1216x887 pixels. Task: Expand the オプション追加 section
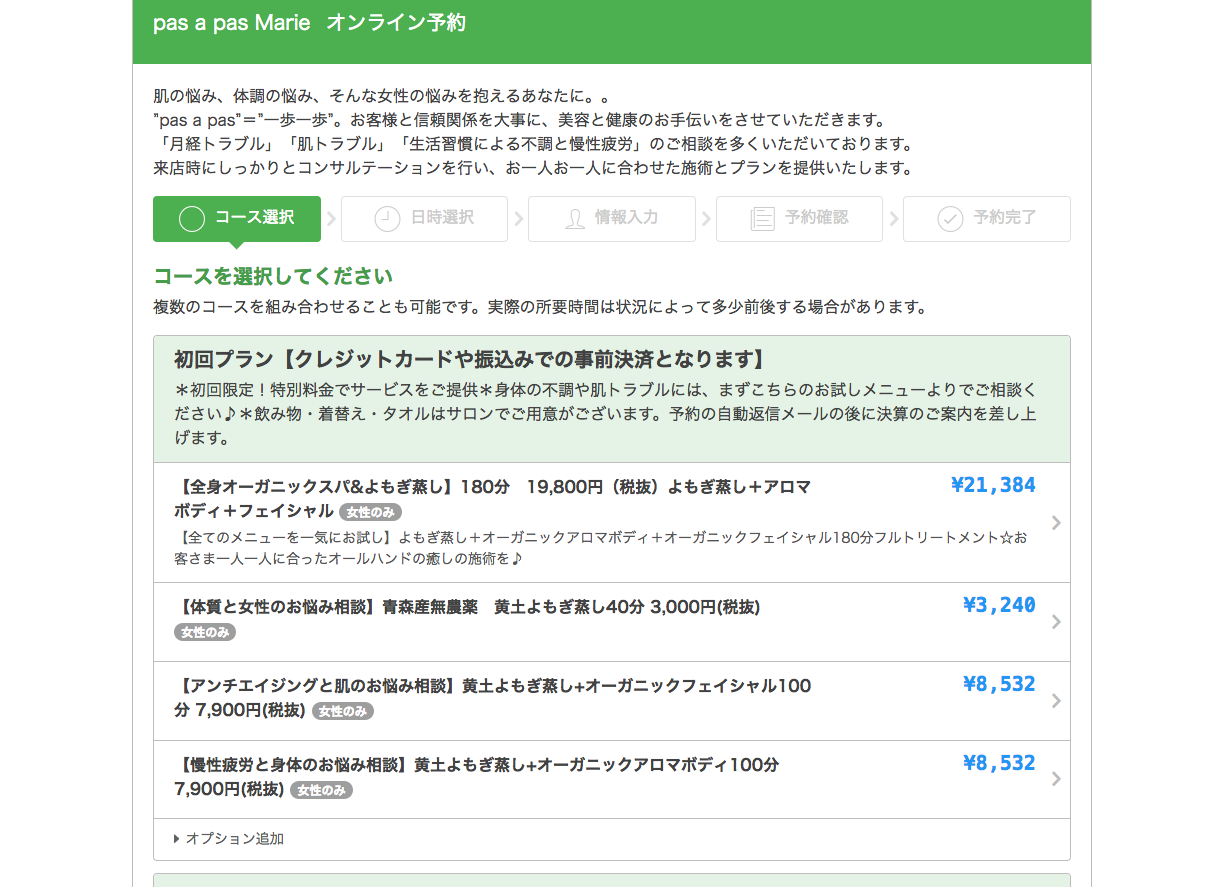pos(228,839)
